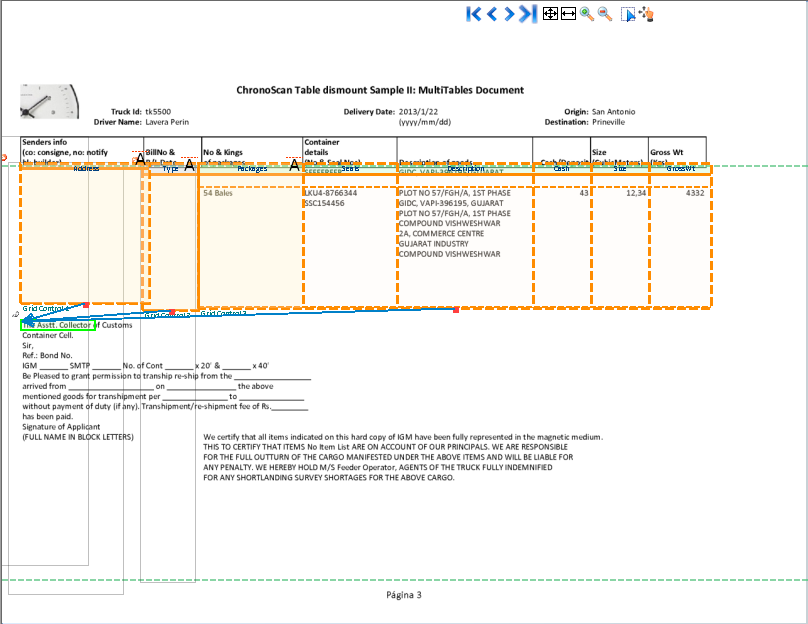Select the Size grid column header
The width and height of the screenshot is (808, 624).
(620, 168)
